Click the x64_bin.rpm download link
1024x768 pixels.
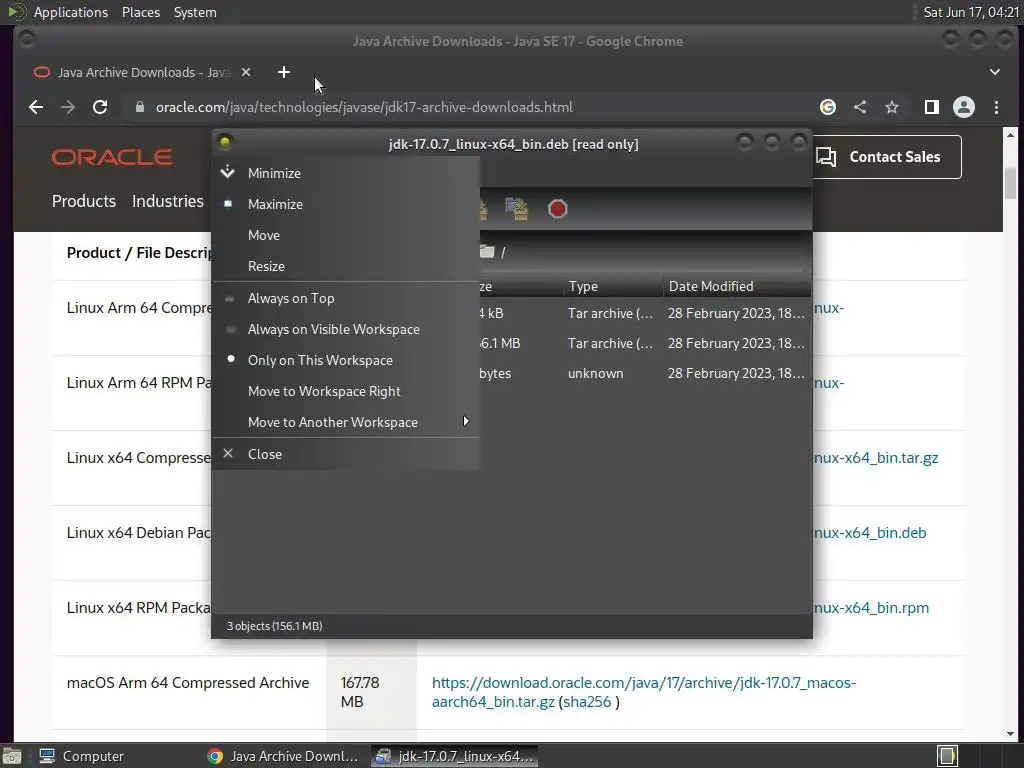872,608
